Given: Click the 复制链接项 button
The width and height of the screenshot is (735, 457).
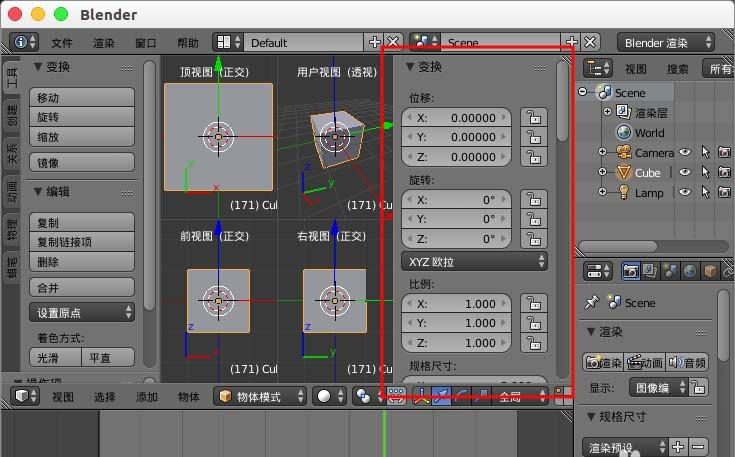Looking at the screenshot, I should pyautogui.click(x=82, y=242).
